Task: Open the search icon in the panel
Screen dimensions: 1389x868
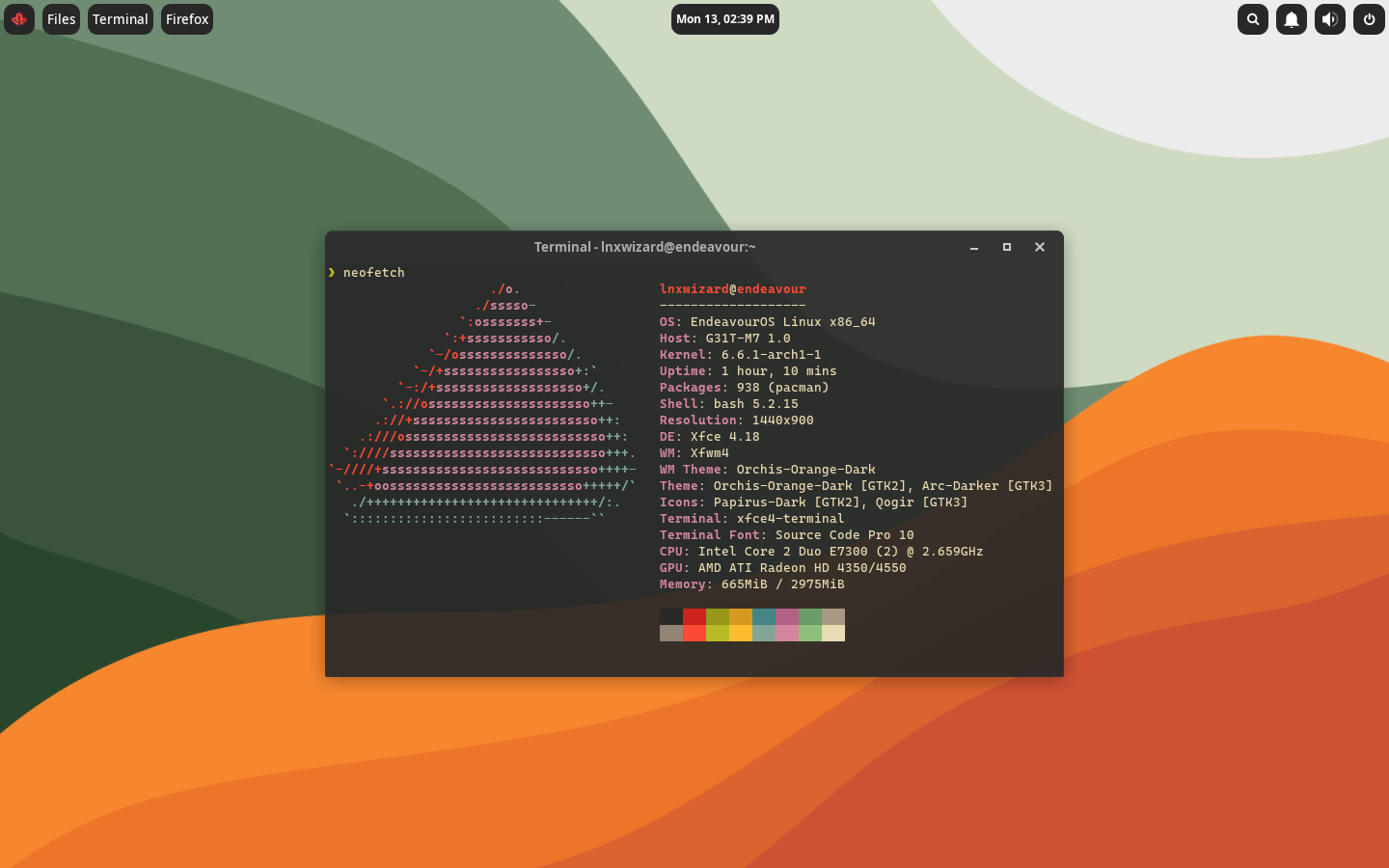Action: [x=1253, y=19]
